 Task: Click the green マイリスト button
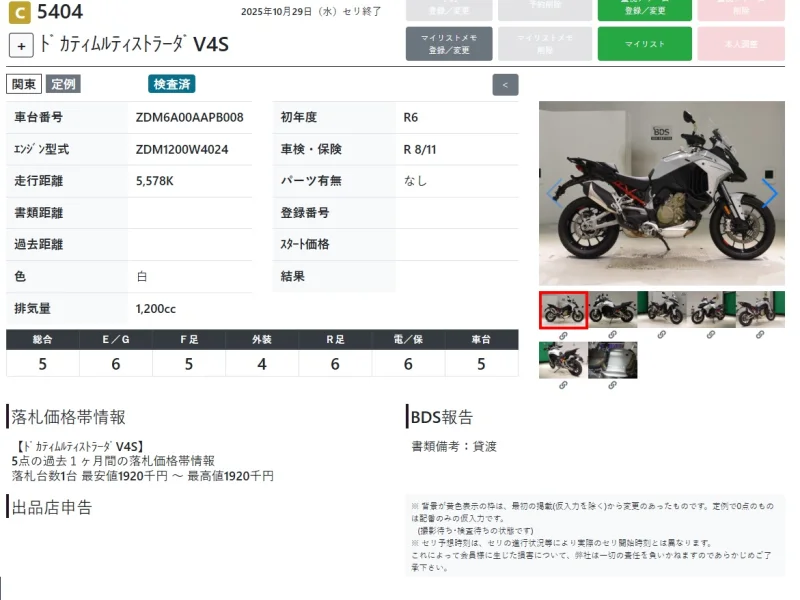point(644,44)
